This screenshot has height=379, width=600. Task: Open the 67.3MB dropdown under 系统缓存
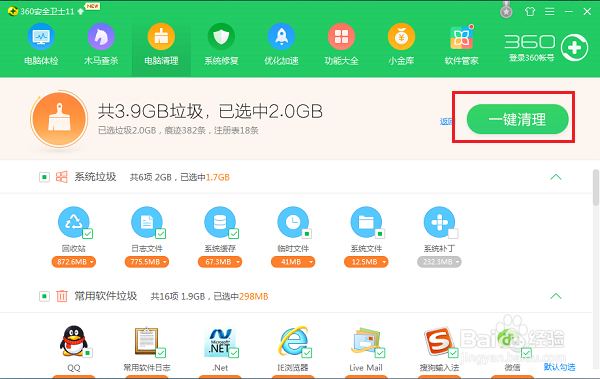pos(220,262)
